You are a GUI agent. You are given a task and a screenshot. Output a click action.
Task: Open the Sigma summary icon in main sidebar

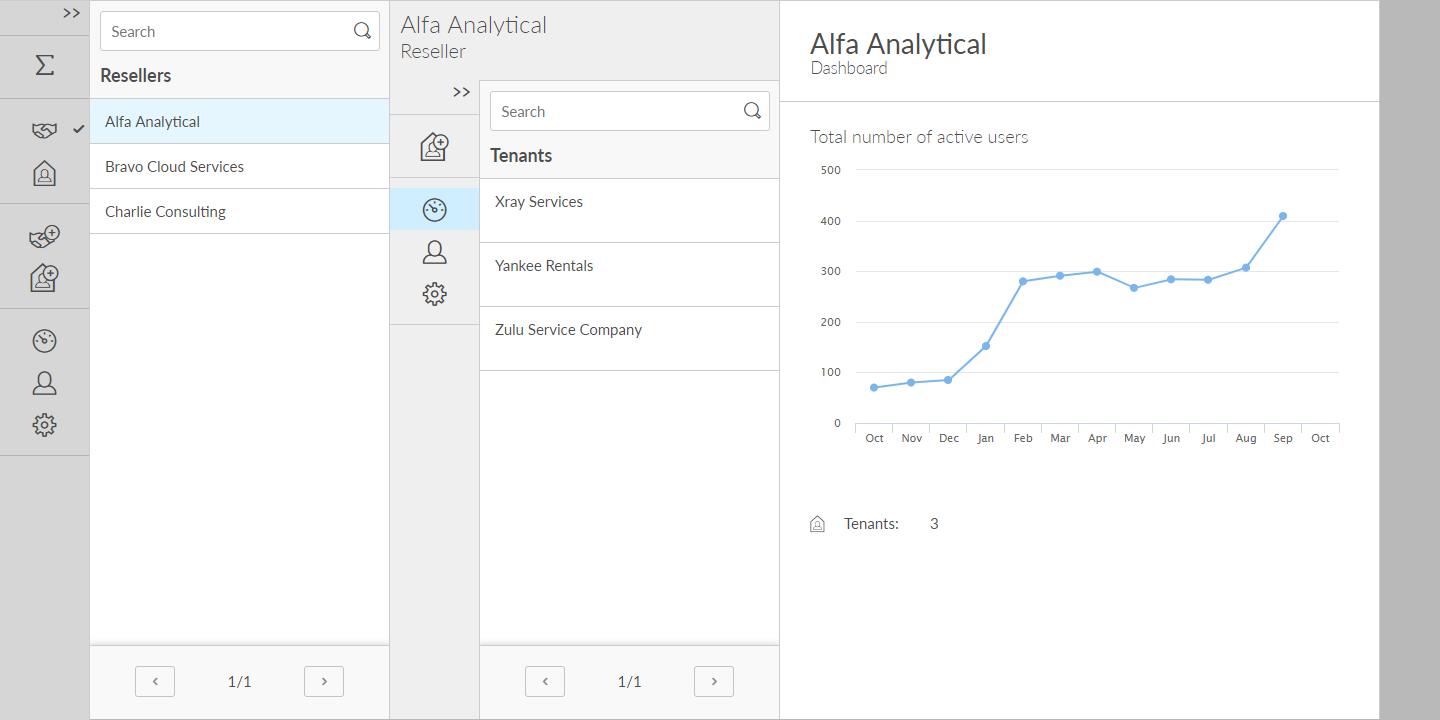(x=44, y=66)
